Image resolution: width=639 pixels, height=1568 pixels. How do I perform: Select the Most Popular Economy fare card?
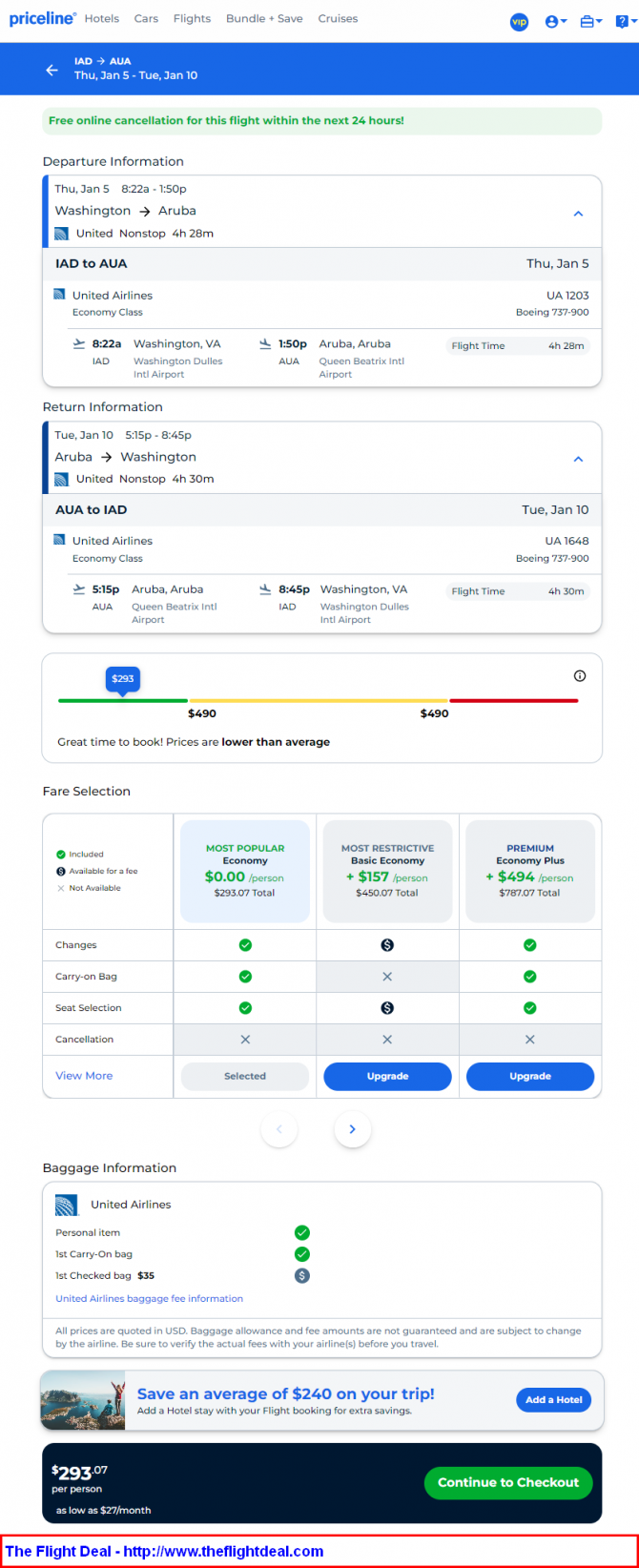point(245,871)
